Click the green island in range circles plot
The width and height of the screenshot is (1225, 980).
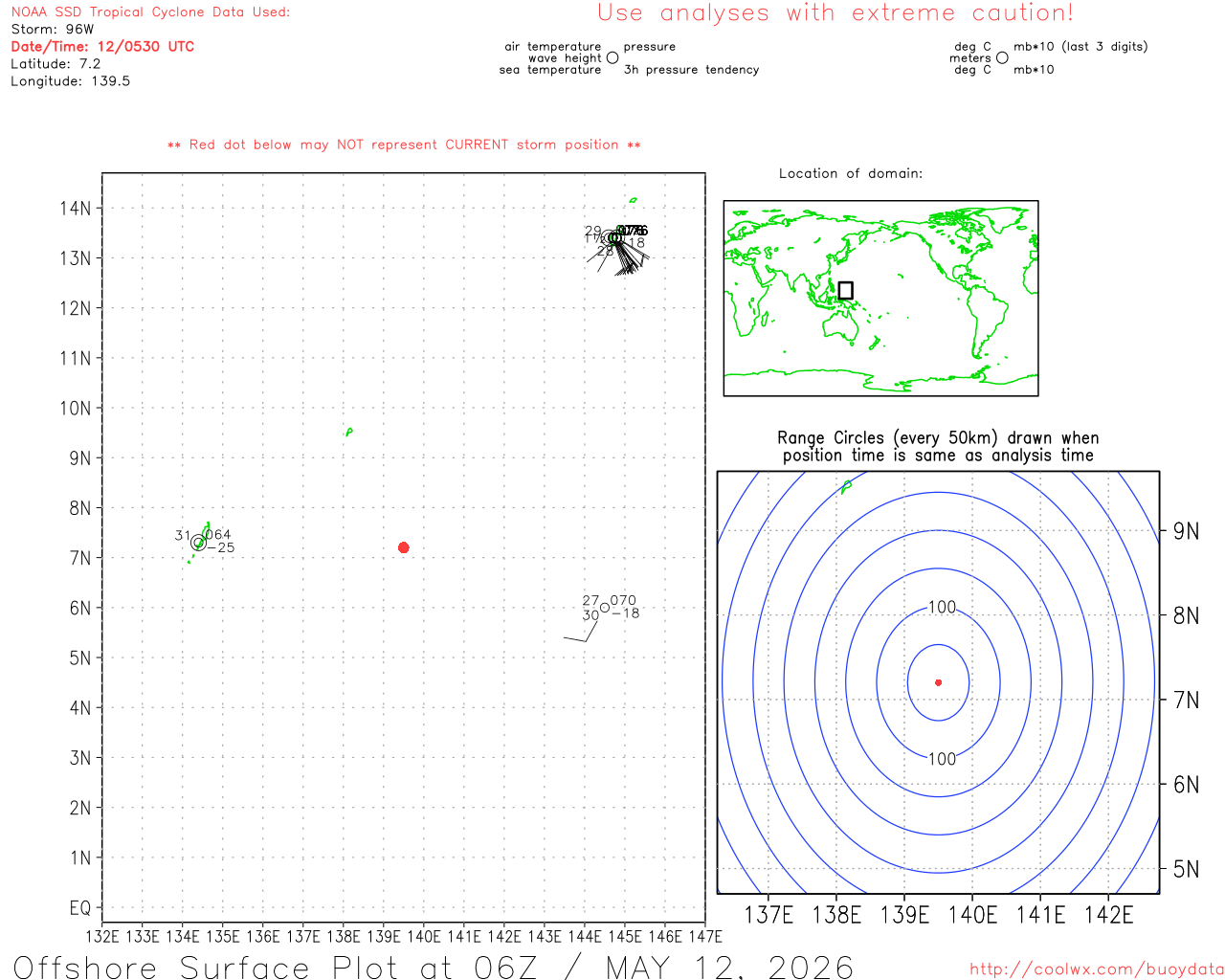click(x=846, y=487)
